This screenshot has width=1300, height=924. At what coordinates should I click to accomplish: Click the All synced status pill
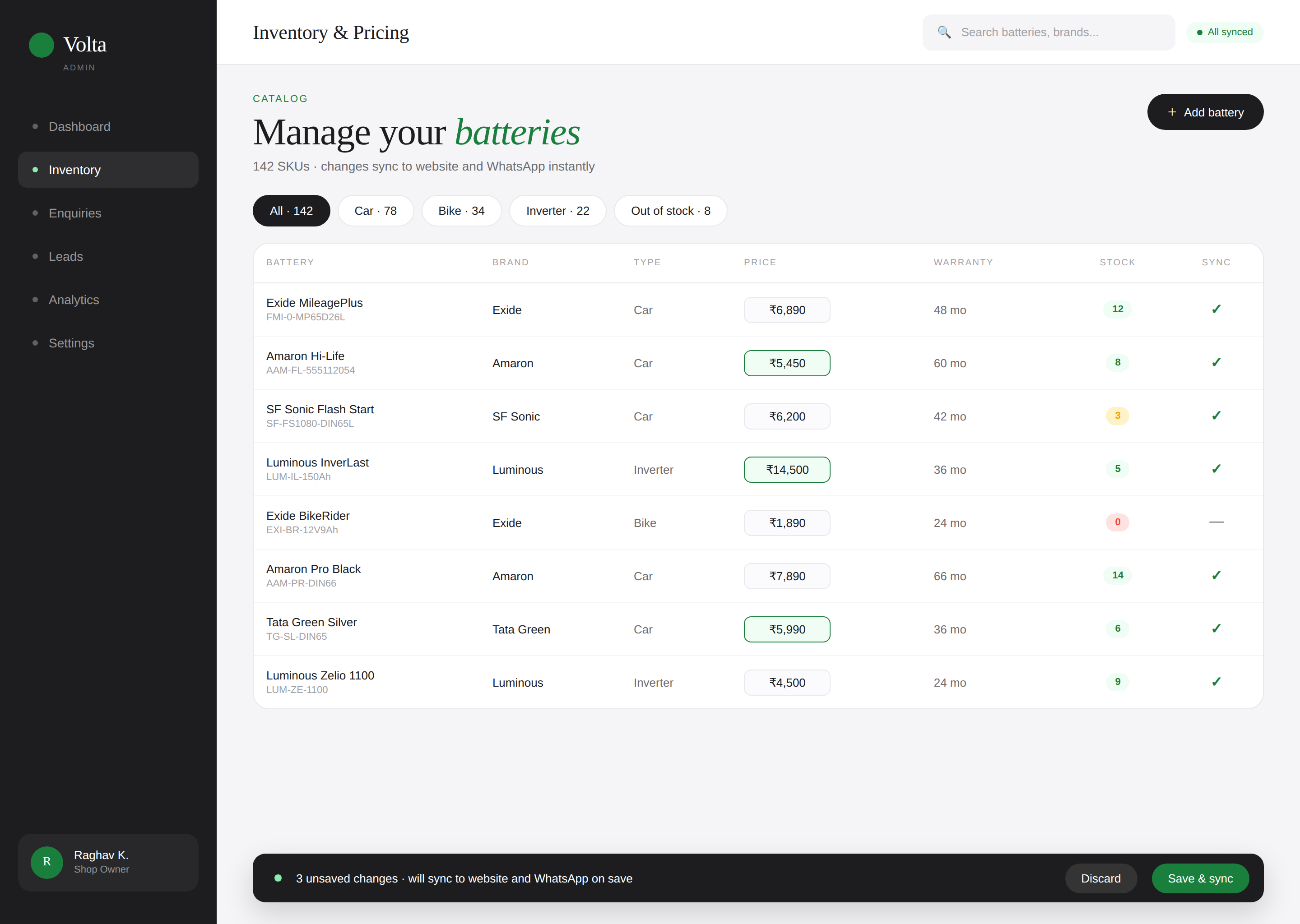click(x=1225, y=32)
